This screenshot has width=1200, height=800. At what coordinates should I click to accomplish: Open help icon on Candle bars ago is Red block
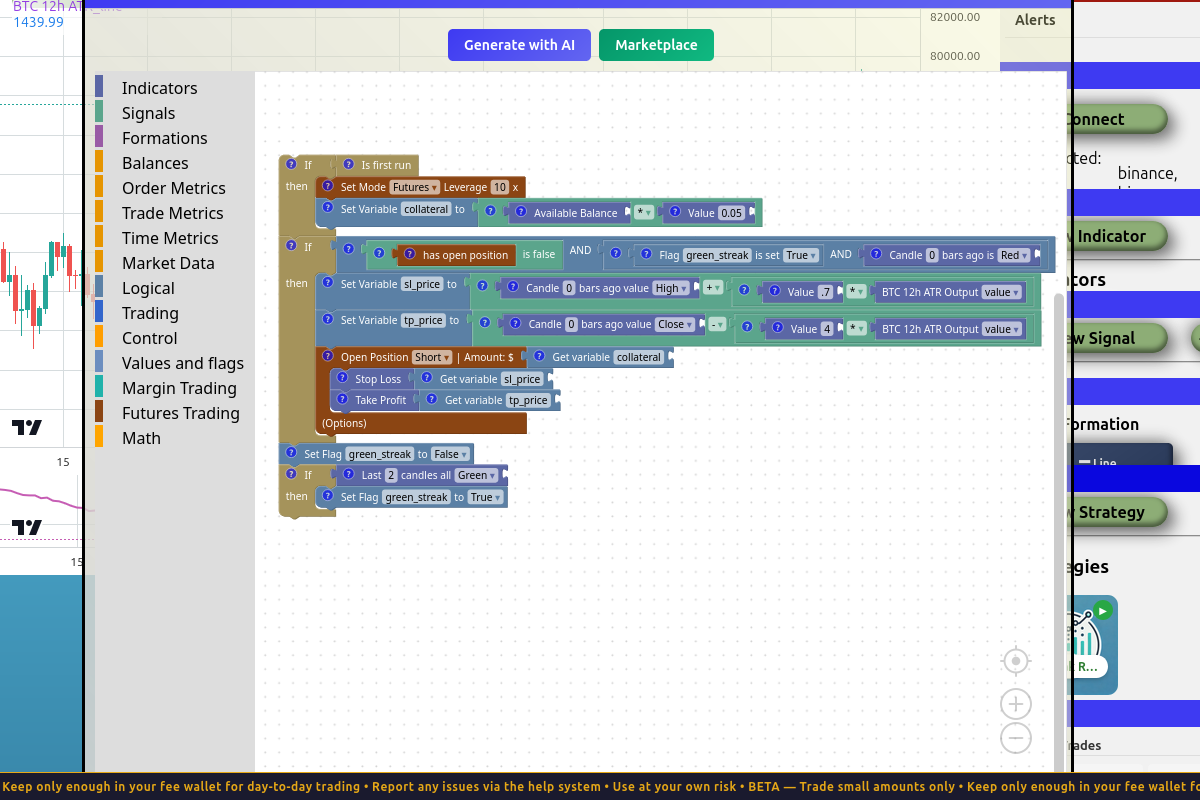pyautogui.click(x=875, y=254)
